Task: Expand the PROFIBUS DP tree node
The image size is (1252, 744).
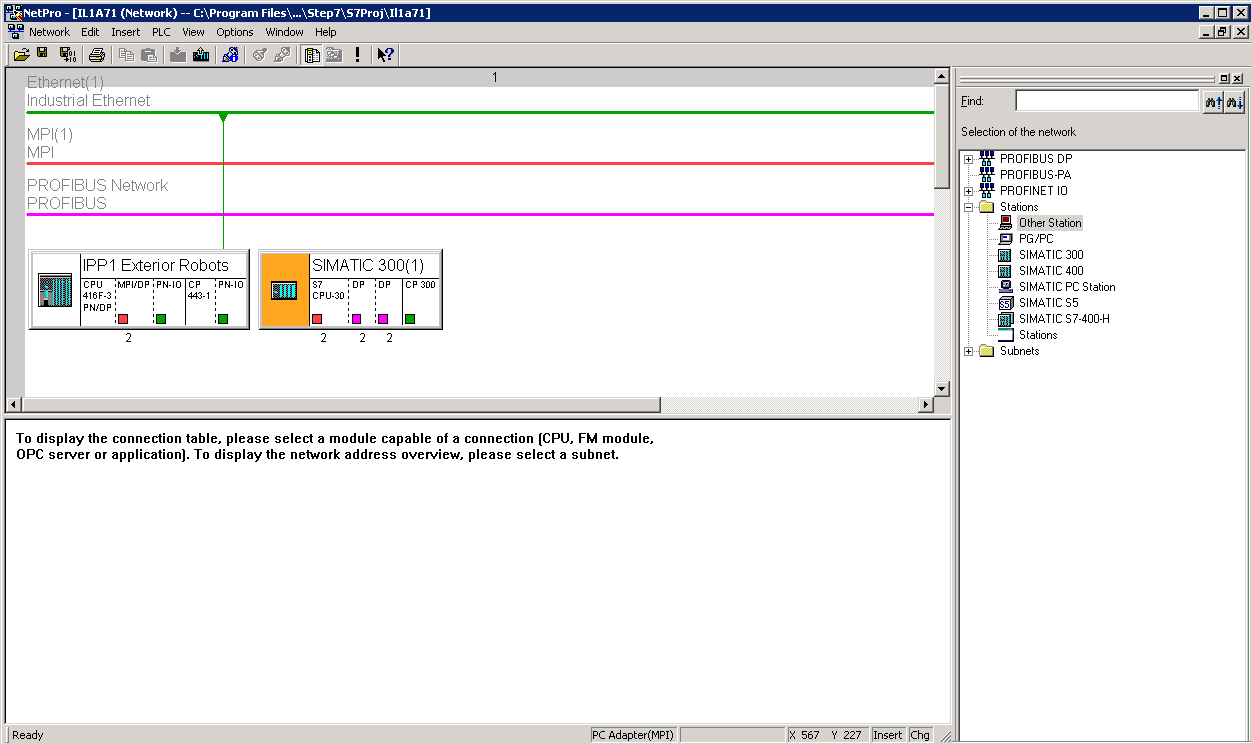Action: pyautogui.click(x=968, y=159)
